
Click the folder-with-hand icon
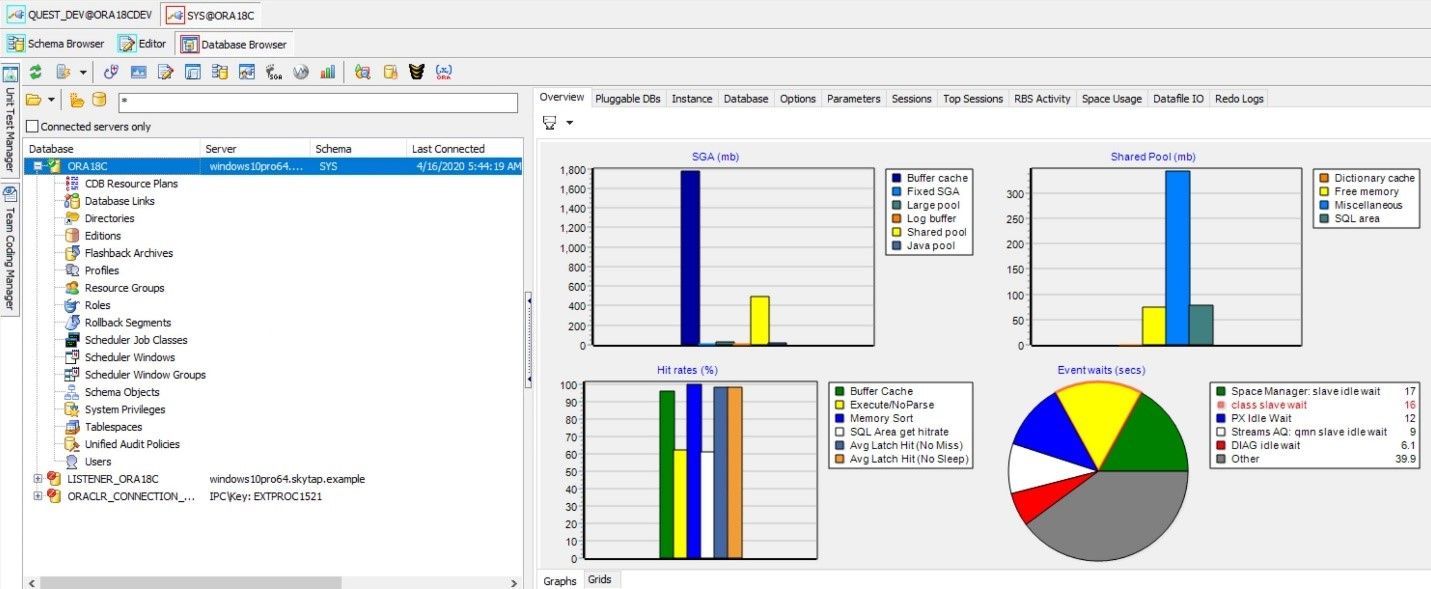click(x=77, y=100)
